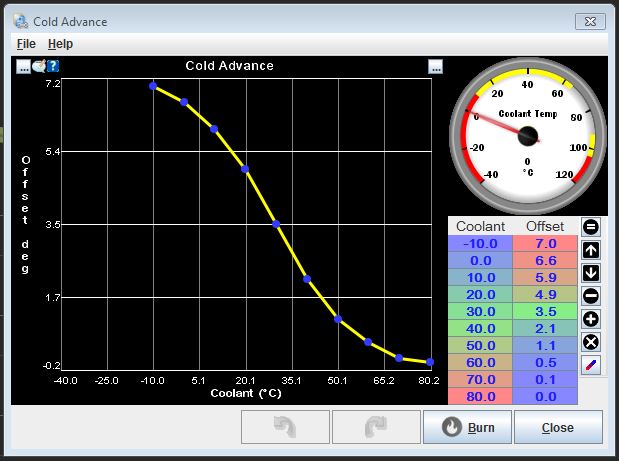Click the Burn button
This screenshot has width=619, height=461.
(467, 427)
